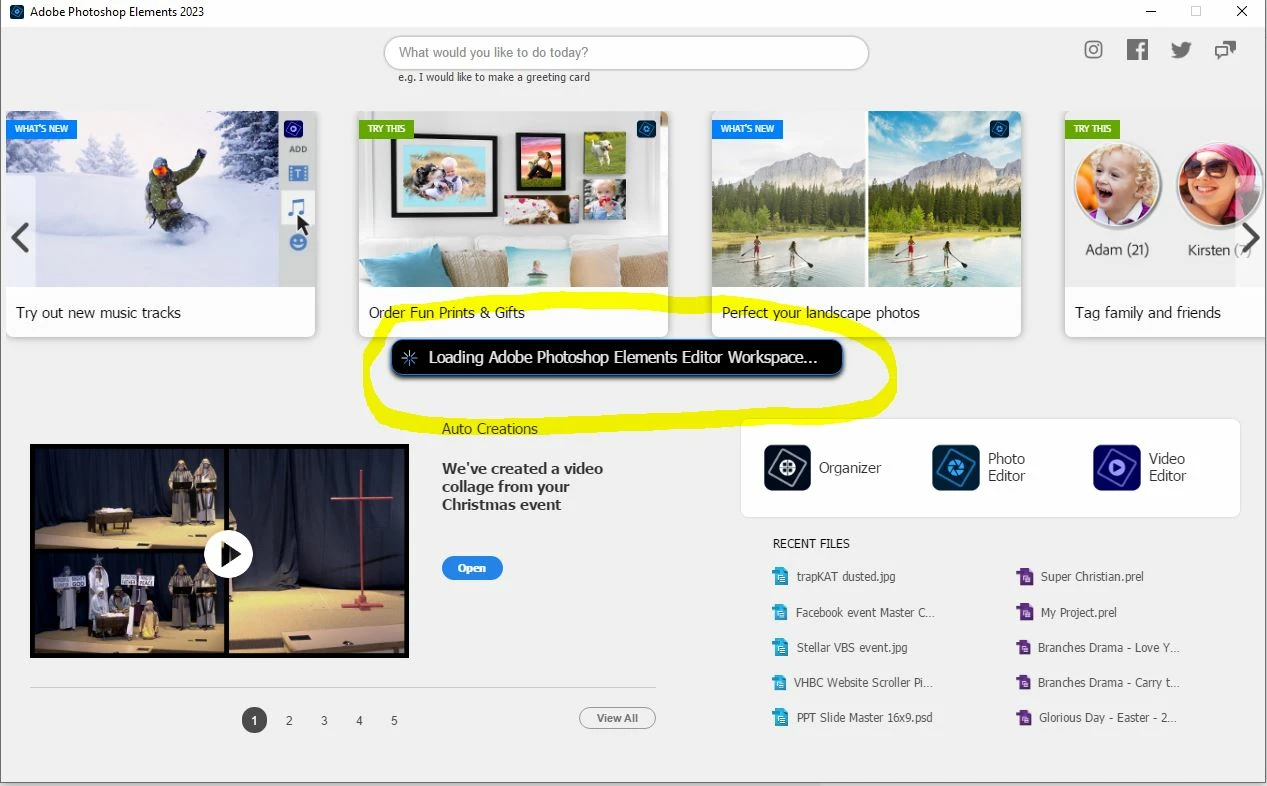
Task: Click the Adobe Photoshop Elements title bar logo
Action: tap(15, 12)
